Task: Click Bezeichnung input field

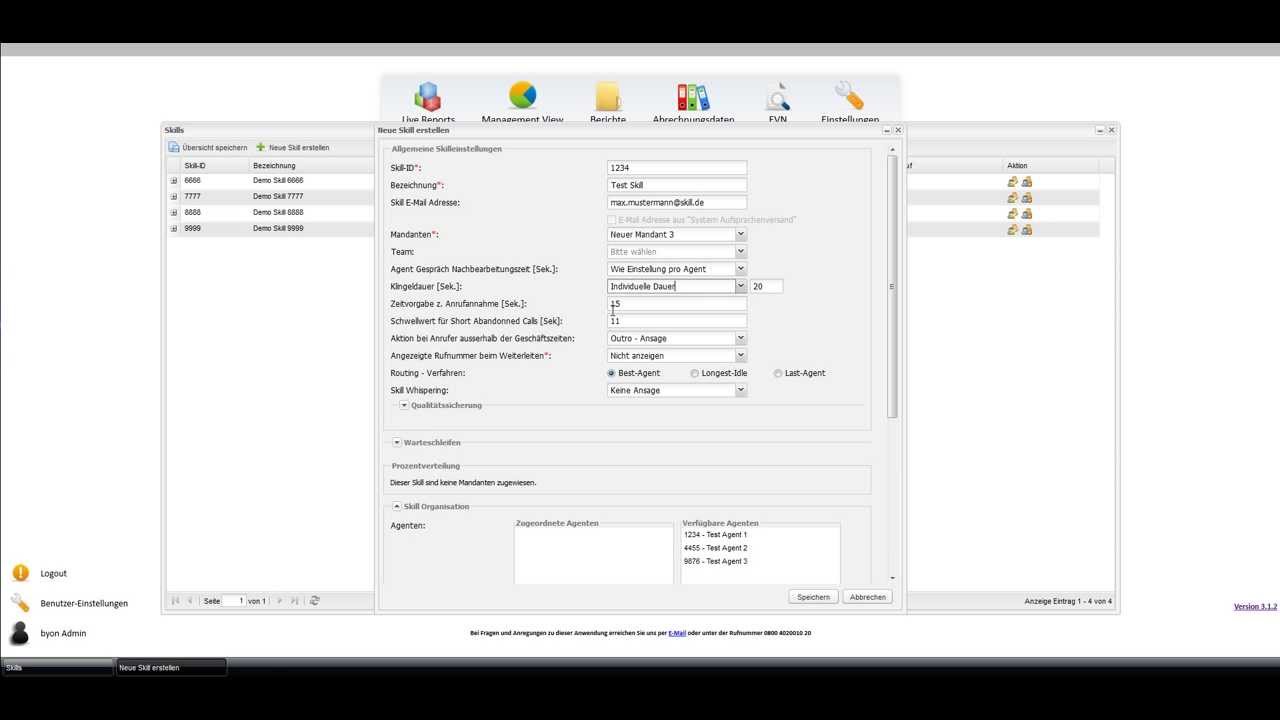Action: [677, 185]
